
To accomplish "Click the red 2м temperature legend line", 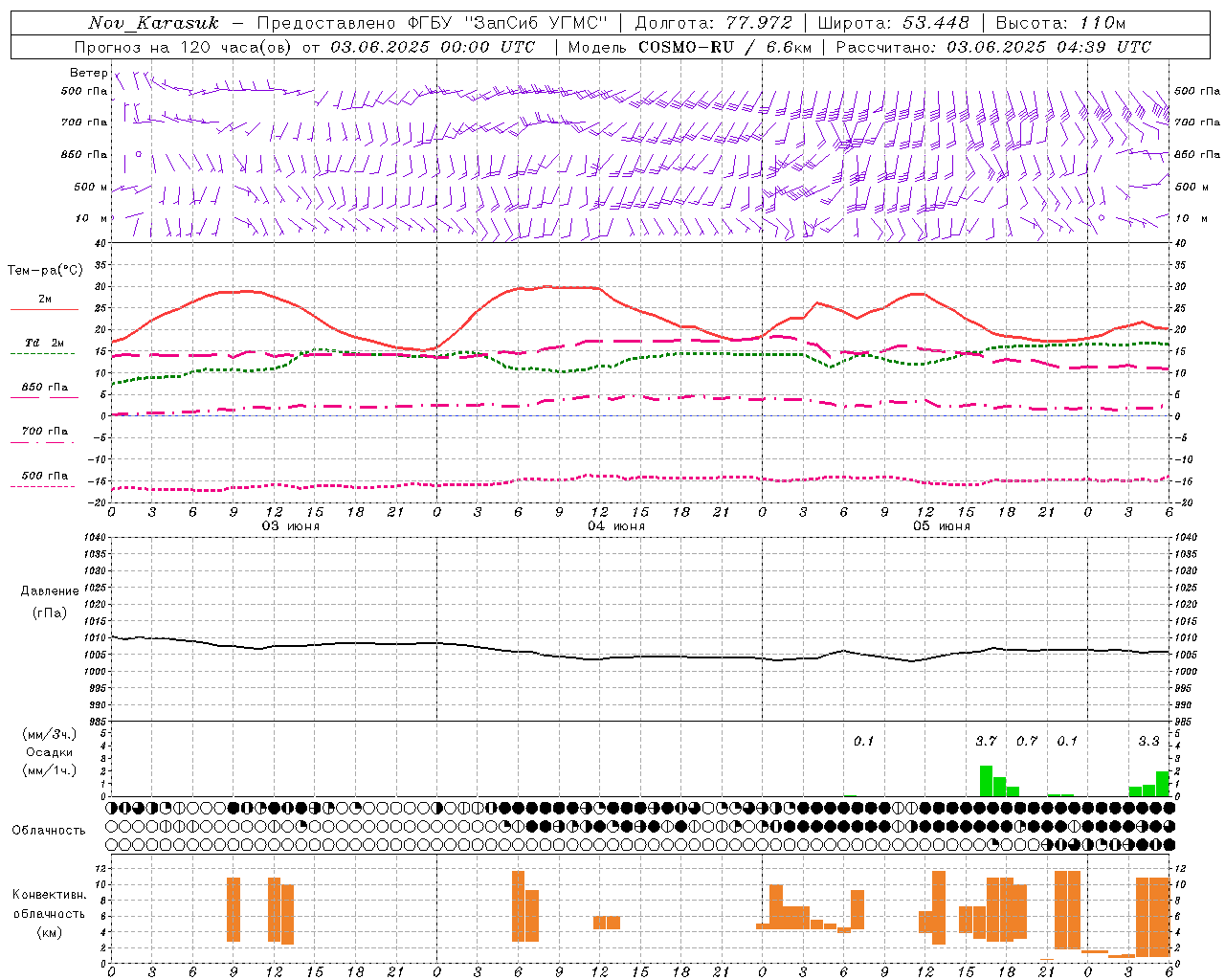I will pyautogui.click(x=44, y=309).
